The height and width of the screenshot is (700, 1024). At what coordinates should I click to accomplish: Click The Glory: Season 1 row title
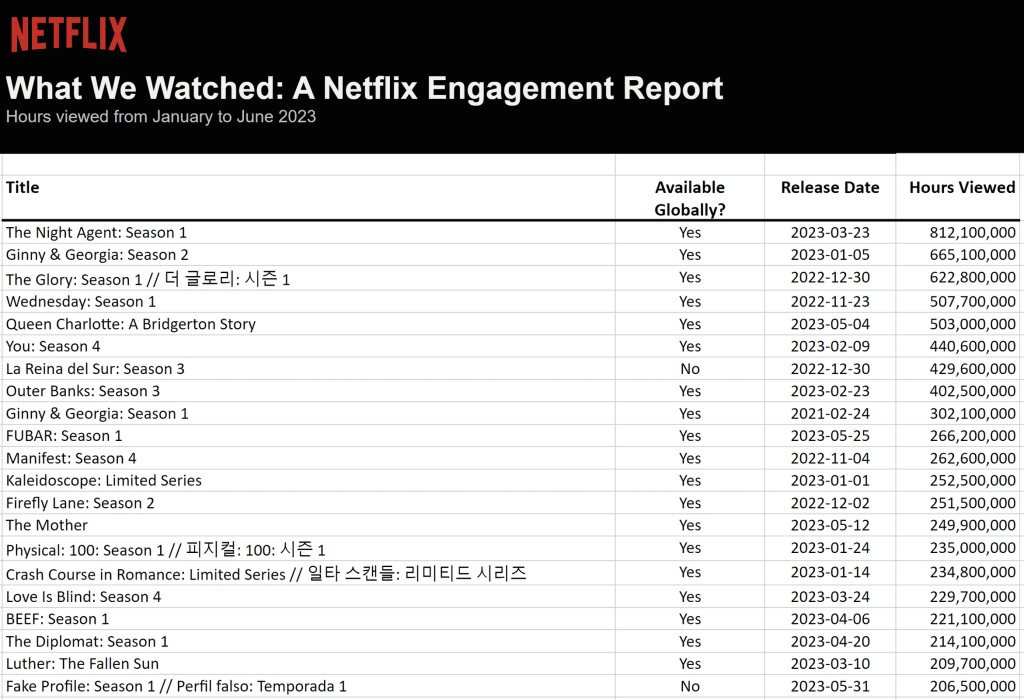(x=147, y=278)
